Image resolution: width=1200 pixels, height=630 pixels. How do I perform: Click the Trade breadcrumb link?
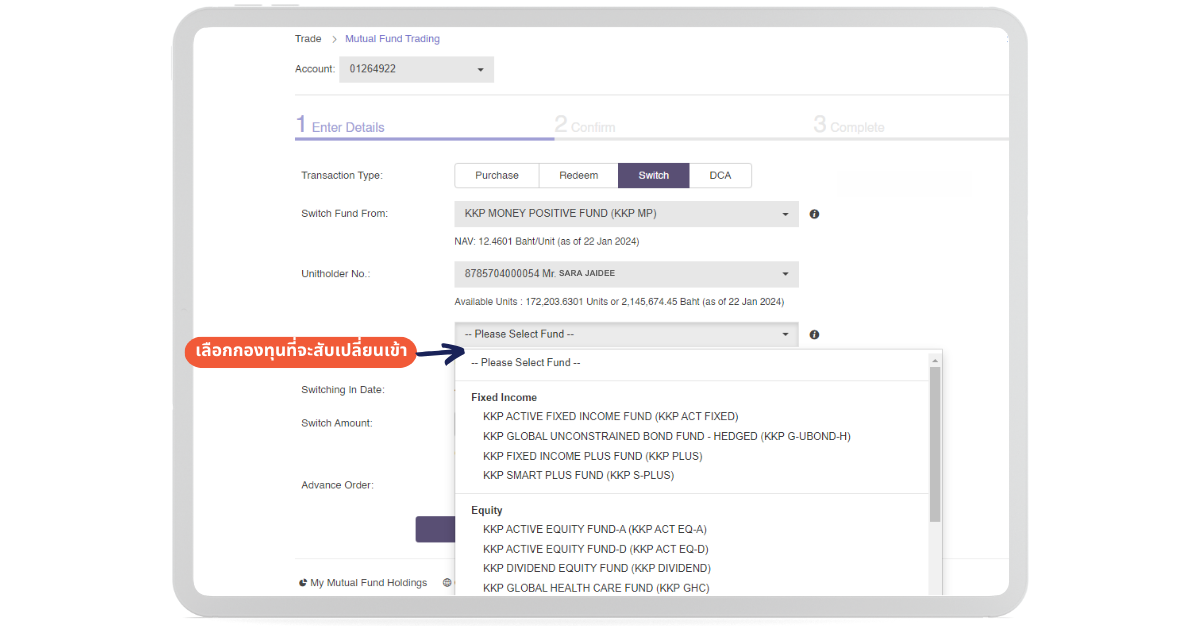point(308,39)
